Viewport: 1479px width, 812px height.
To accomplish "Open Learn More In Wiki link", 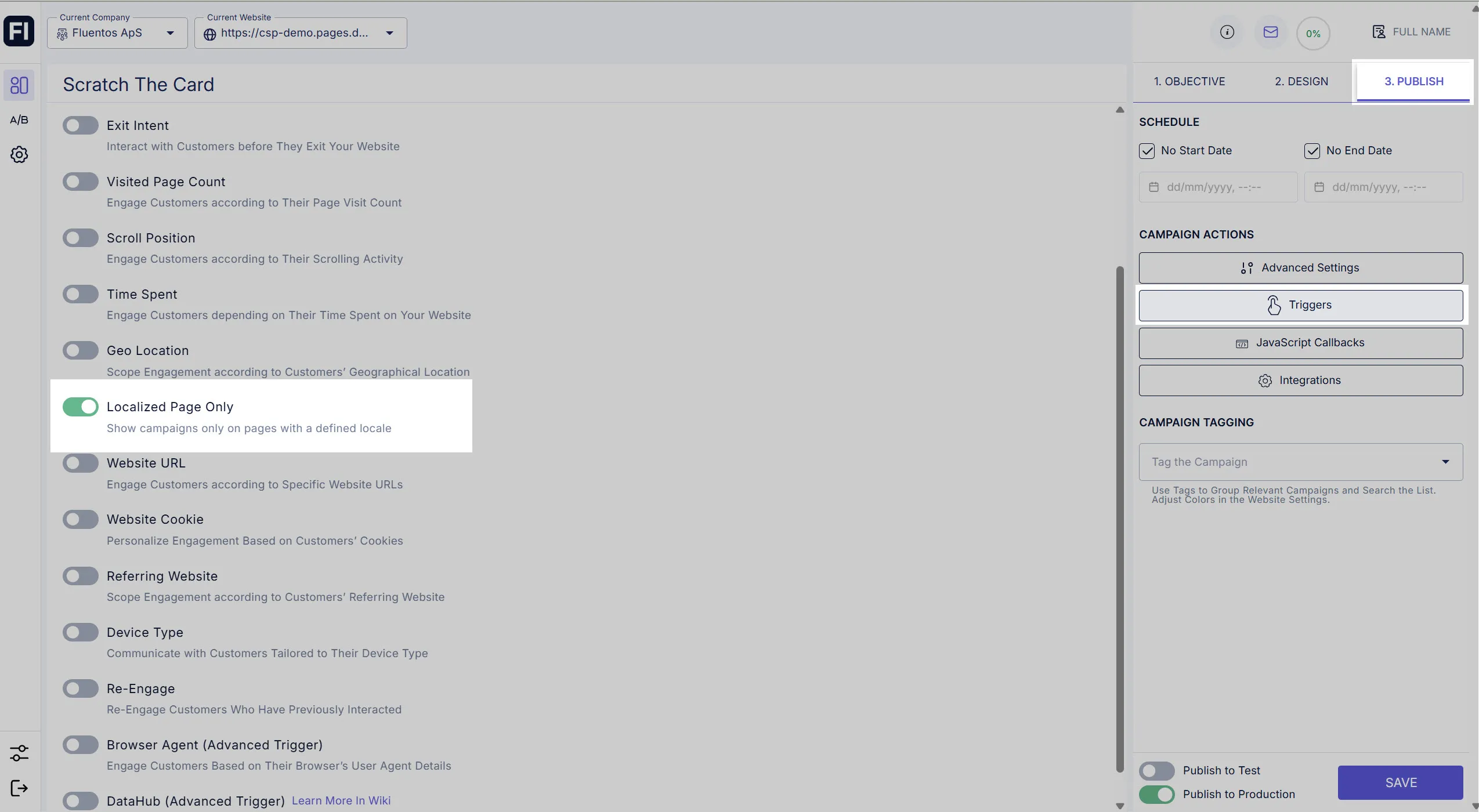I will (x=341, y=801).
